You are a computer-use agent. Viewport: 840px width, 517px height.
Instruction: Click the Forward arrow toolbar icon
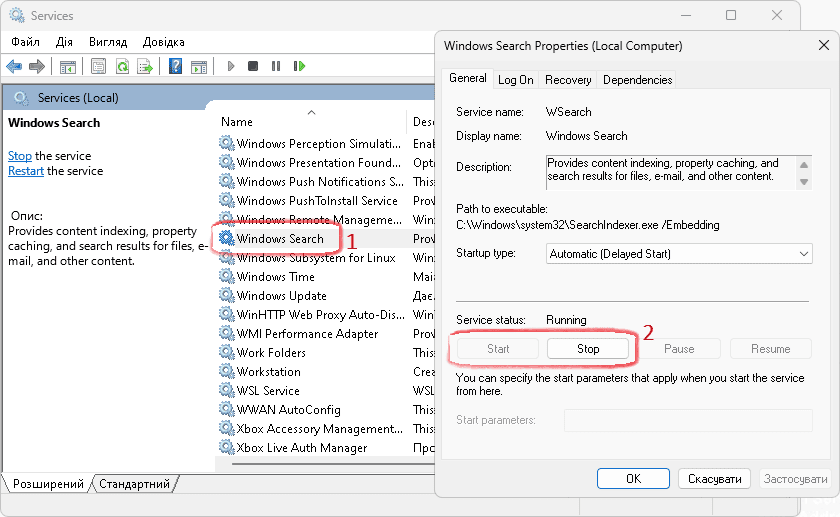pos(36,66)
